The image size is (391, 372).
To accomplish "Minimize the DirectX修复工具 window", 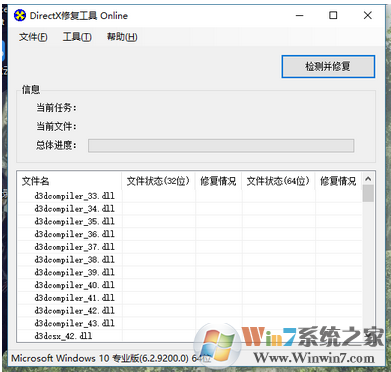I will pos(300,15).
